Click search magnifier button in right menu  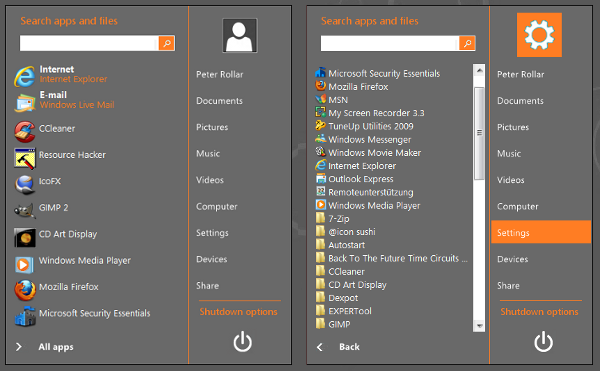click(x=467, y=43)
